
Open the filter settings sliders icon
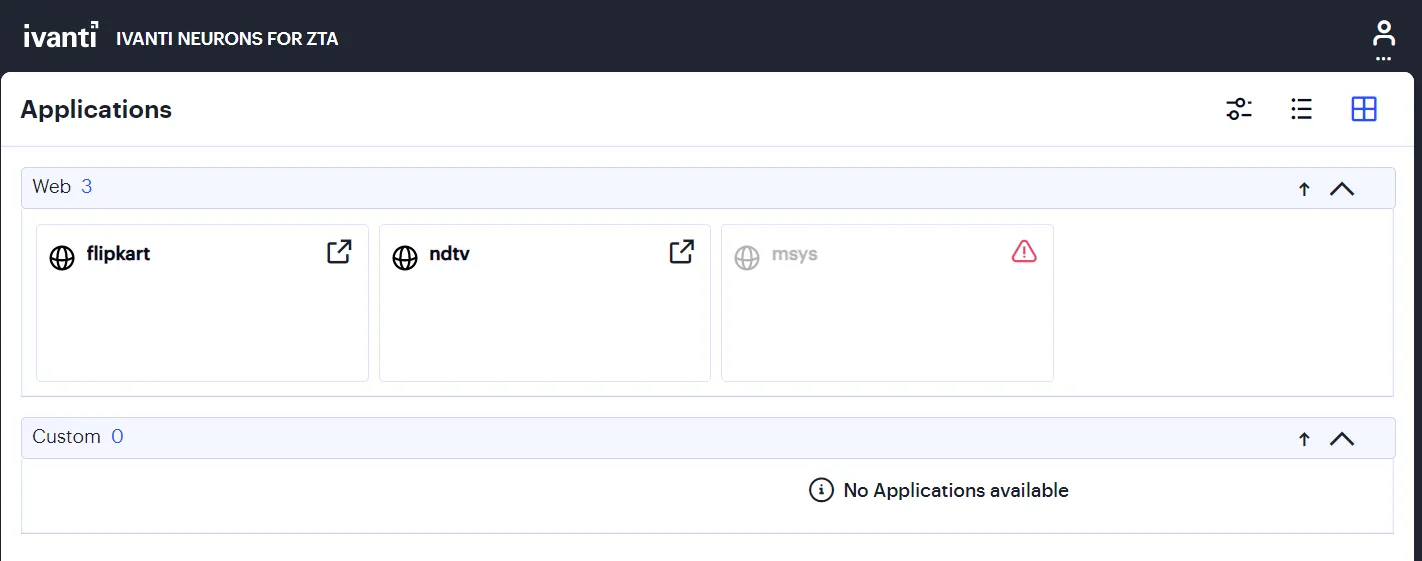1239,109
